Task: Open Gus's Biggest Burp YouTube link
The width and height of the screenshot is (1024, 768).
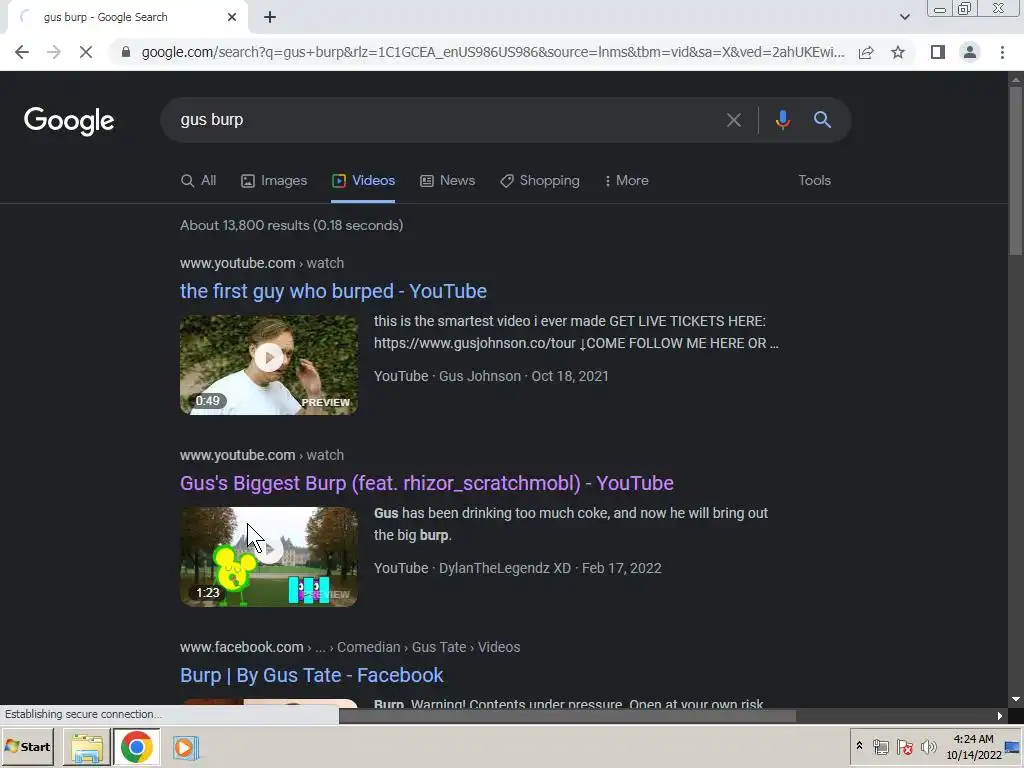Action: [x=426, y=483]
